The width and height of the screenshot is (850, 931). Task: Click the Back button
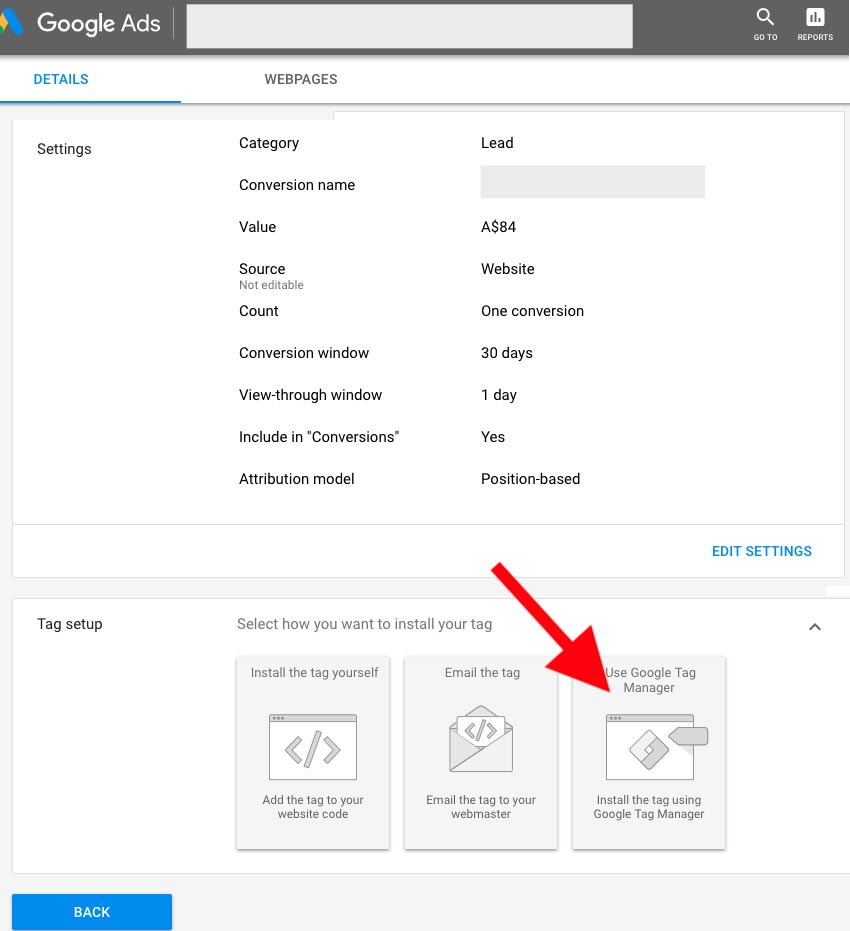pyautogui.click(x=92, y=912)
